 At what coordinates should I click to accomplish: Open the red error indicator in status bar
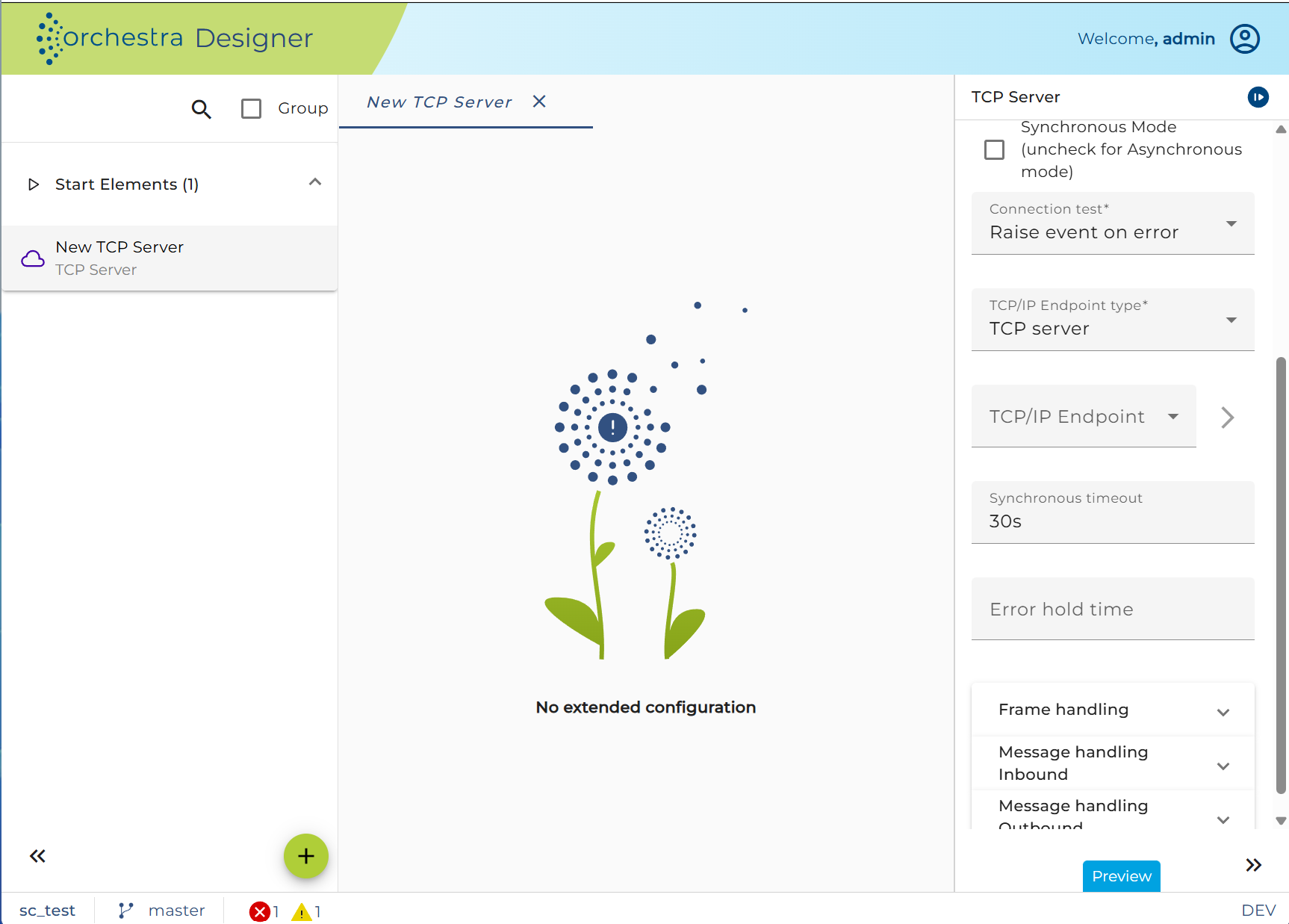[264, 911]
